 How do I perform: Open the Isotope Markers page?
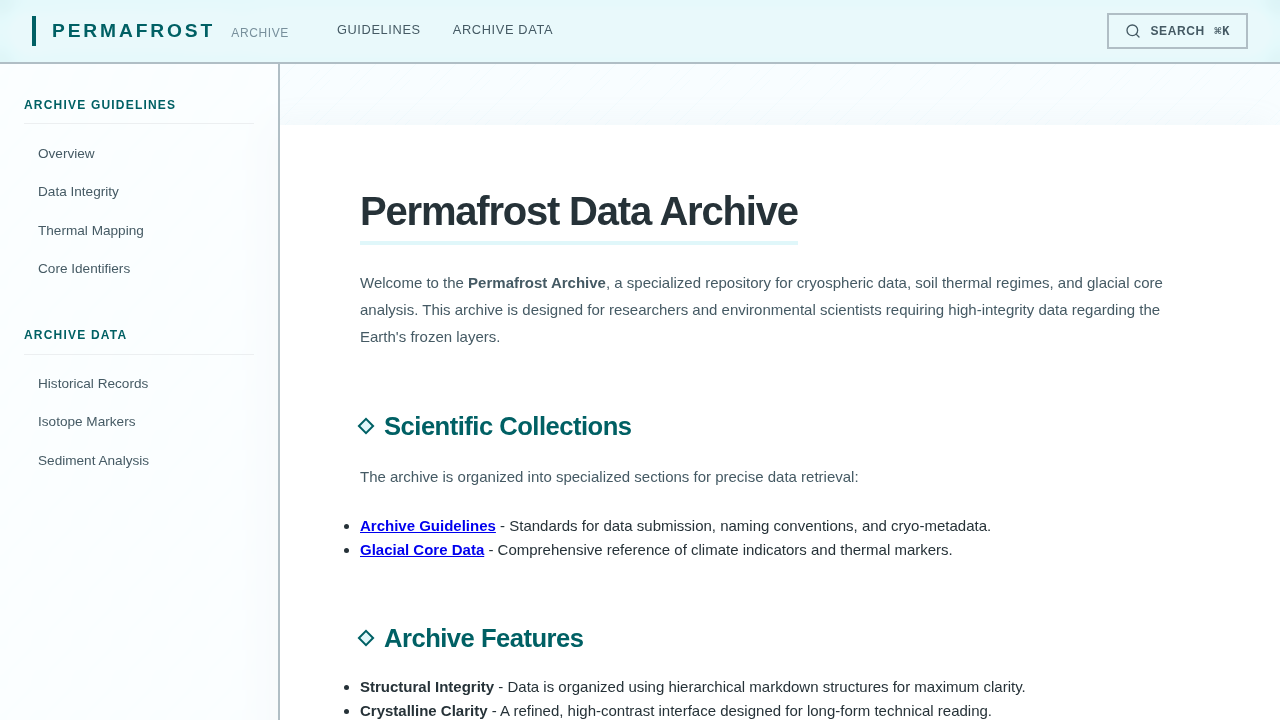(x=86, y=420)
